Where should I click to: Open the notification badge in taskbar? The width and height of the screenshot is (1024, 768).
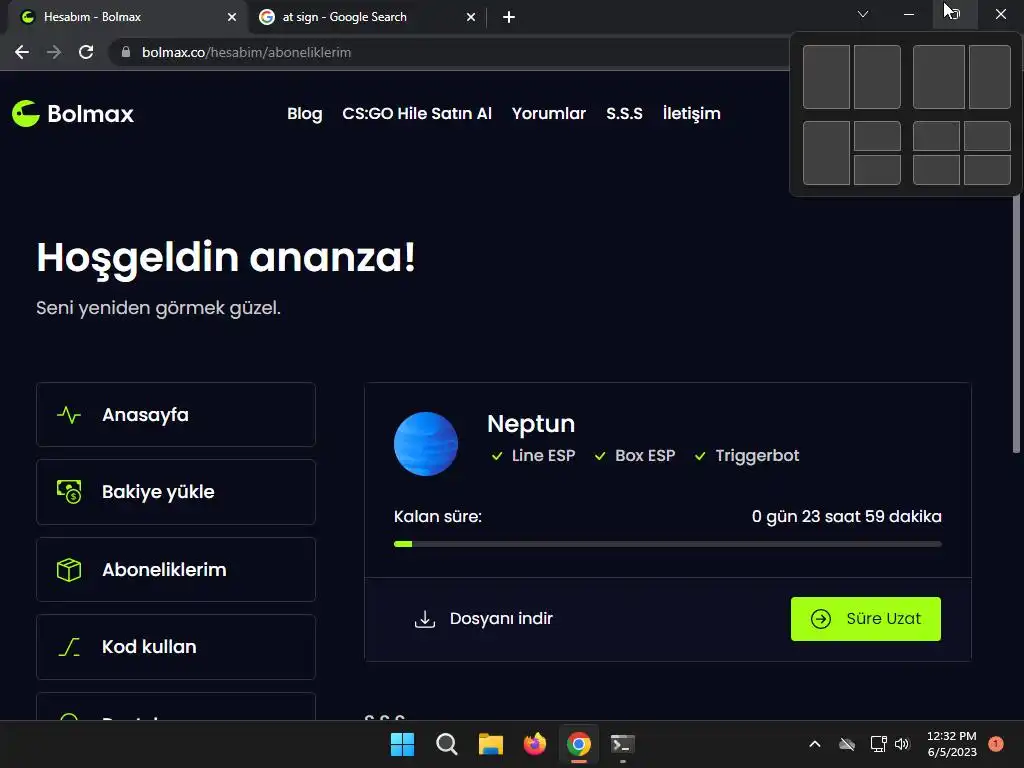point(996,744)
